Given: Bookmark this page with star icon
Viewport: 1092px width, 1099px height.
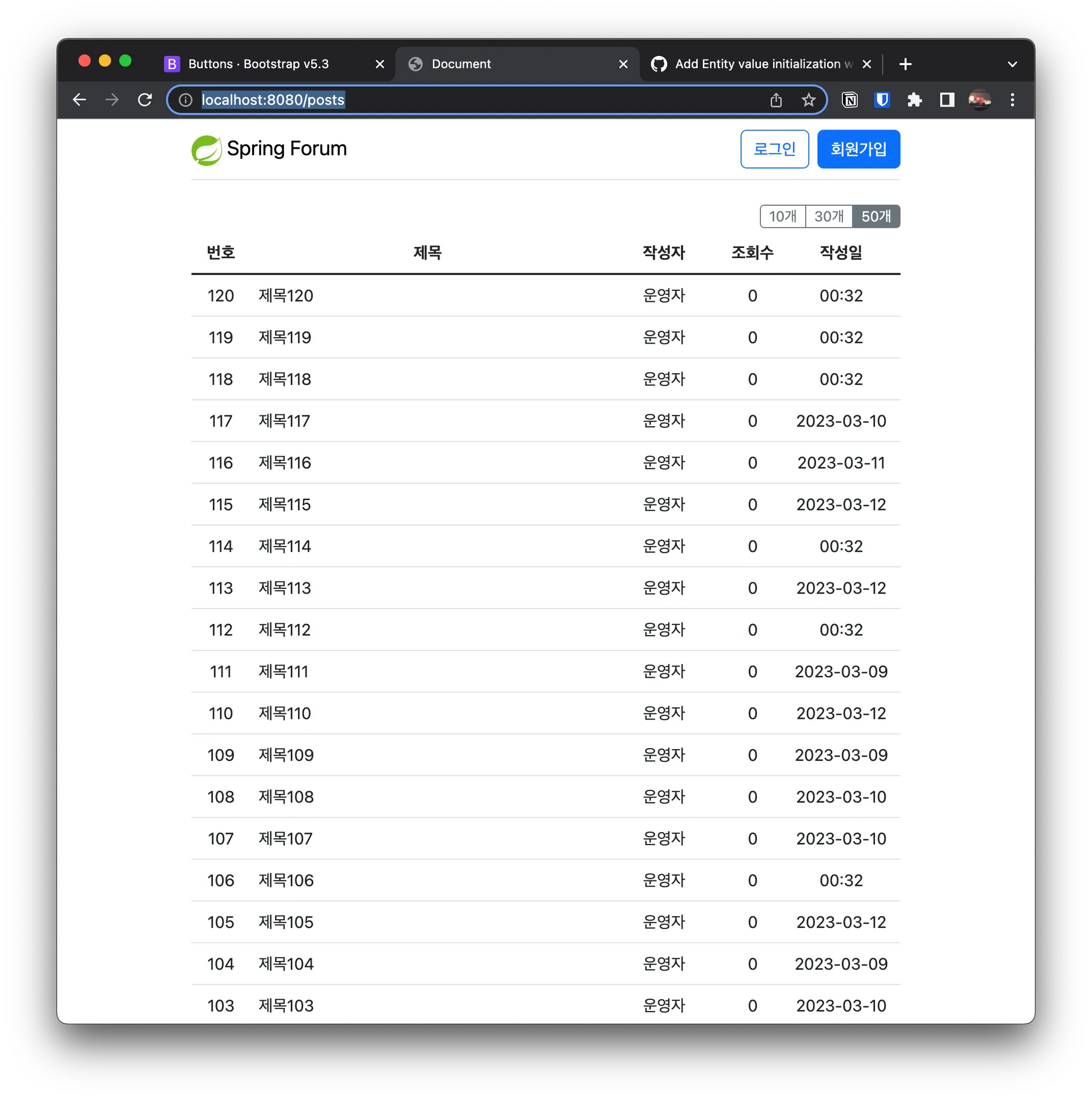Looking at the screenshot, I should click(x=808, y=100).
